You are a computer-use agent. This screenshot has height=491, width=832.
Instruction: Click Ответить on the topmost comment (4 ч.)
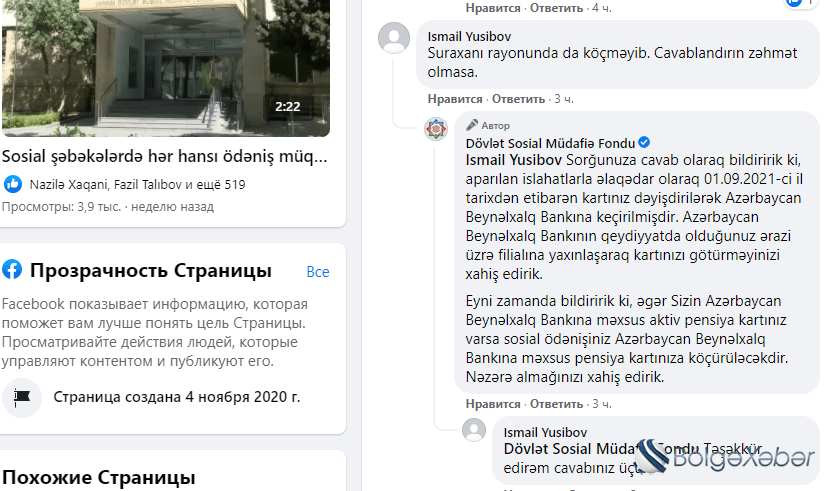pyautogui.click(x=556, y=8)
